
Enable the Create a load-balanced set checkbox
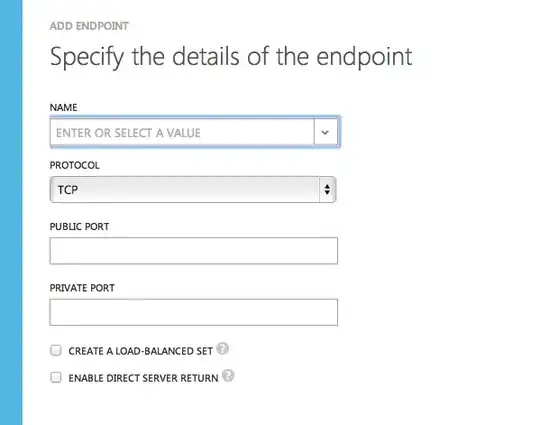pyautogui.click(x=55, y=351)
